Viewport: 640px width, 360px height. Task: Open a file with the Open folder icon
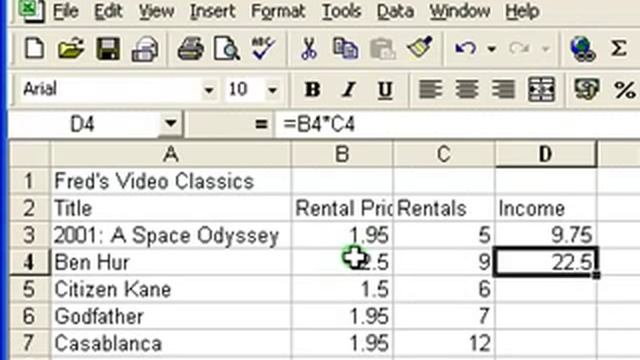[71, 49]
